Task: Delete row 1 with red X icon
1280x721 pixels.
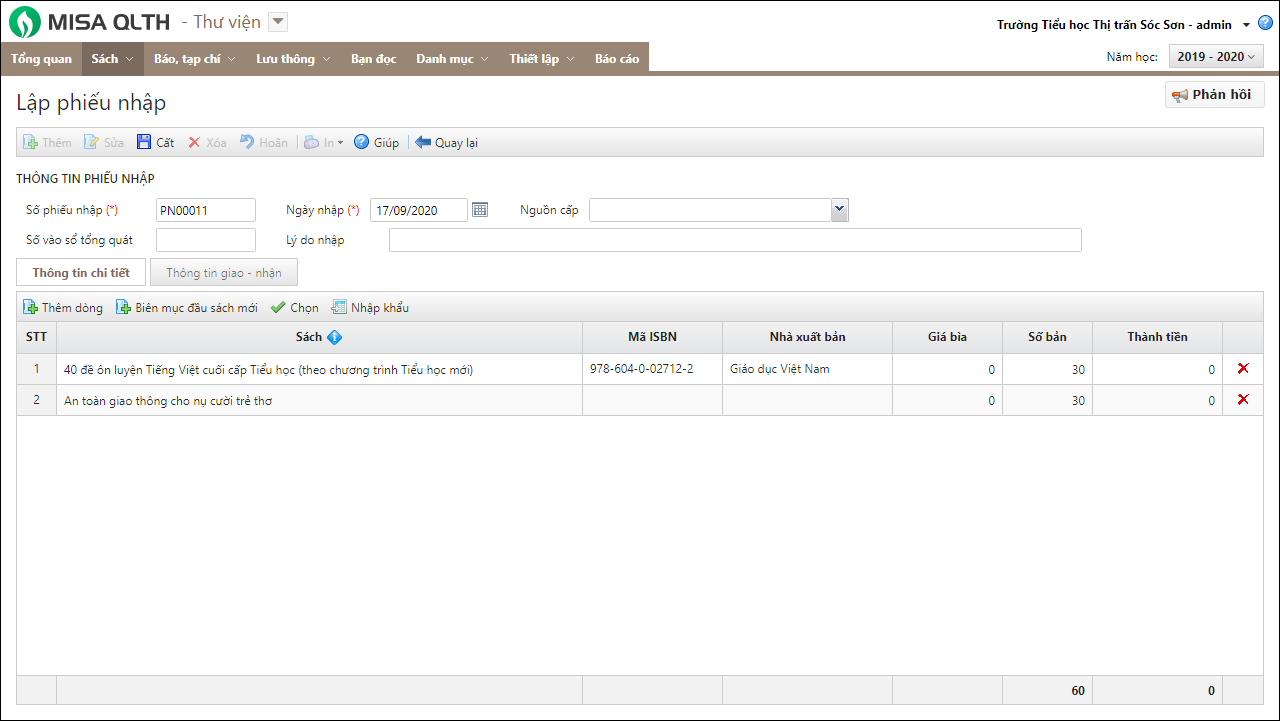Action: click(1243, 369)
